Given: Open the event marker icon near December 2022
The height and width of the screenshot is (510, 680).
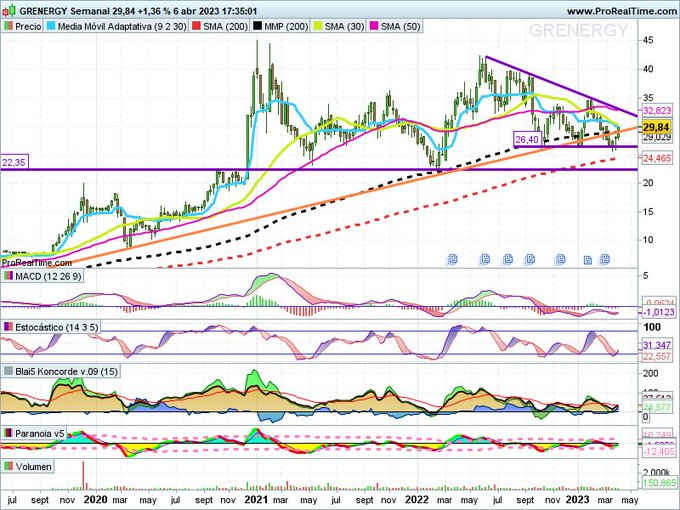Looking at the screenshot, I should click(561, 259).
